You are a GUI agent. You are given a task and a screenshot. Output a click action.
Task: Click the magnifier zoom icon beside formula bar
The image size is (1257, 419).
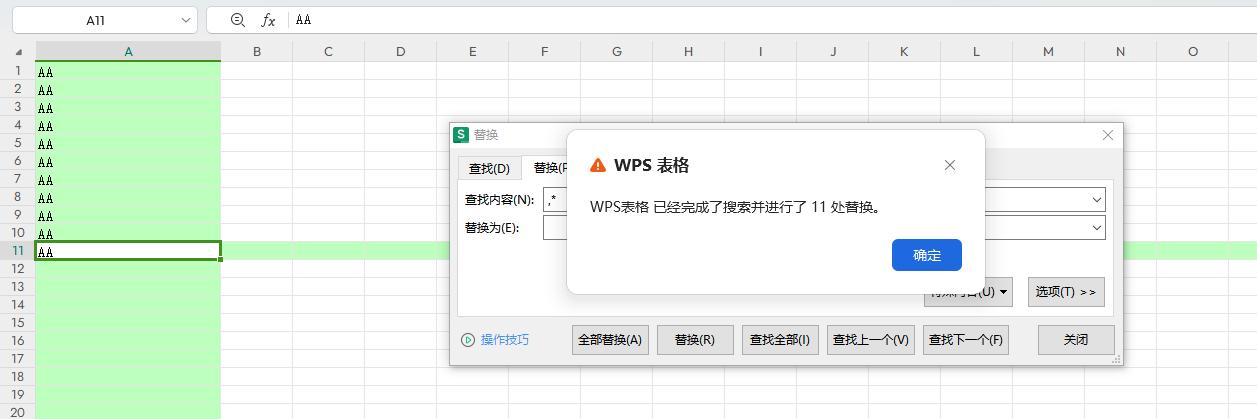point(237,20)
